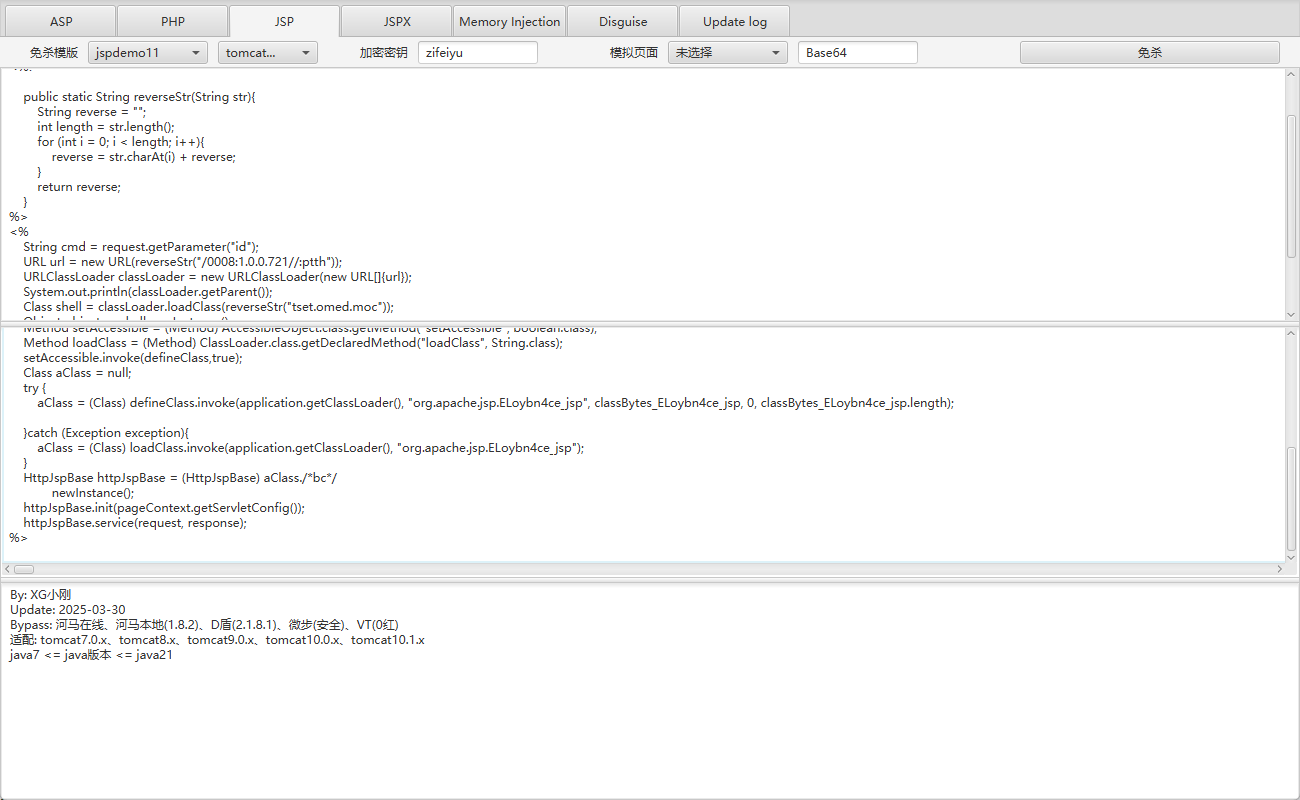This screenshot has height=800, width=1300.
Task: Click the lower pane scroll-up arrow
Action: pos(1291,333)
